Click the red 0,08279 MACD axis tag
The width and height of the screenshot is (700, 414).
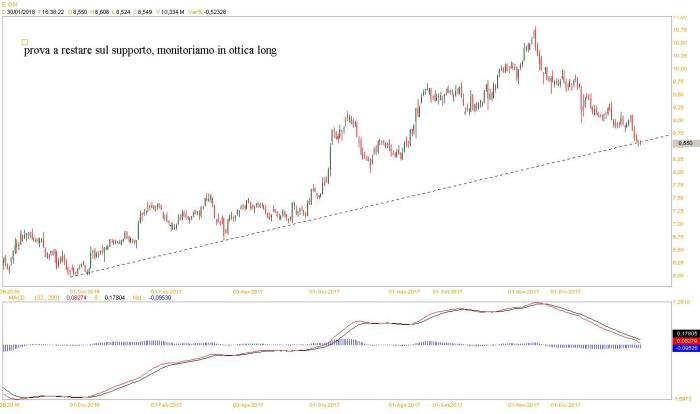pyautogui.click(x=685, y=341)
